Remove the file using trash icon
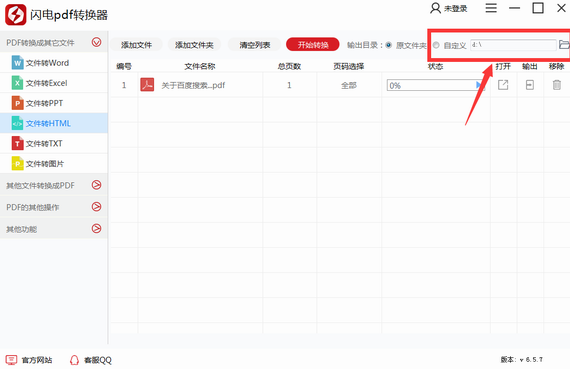 click(557, 85)
